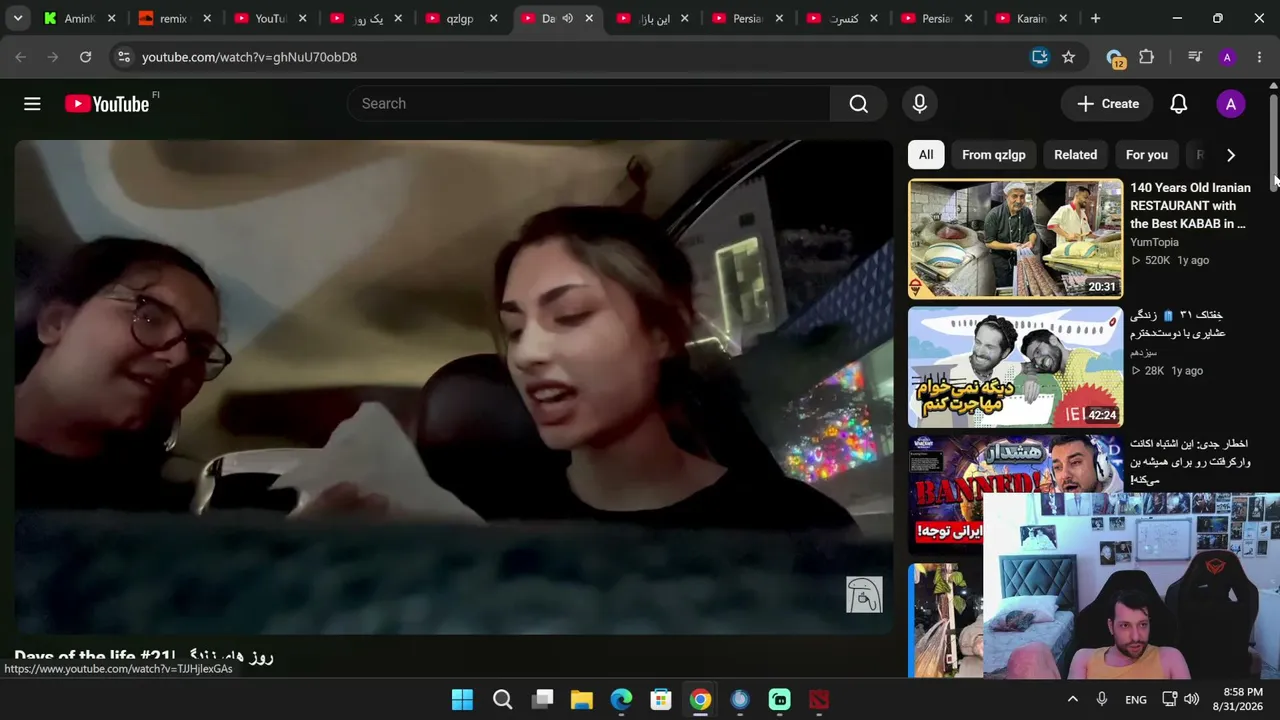
Task: Open a new tab with plus
Action: (x=1095, y=18)
